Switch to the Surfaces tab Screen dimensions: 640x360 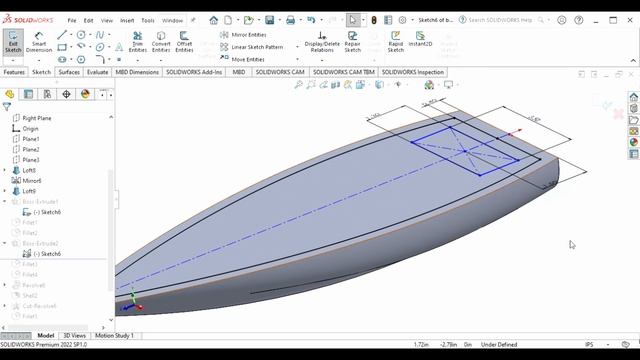coord(69,72)
